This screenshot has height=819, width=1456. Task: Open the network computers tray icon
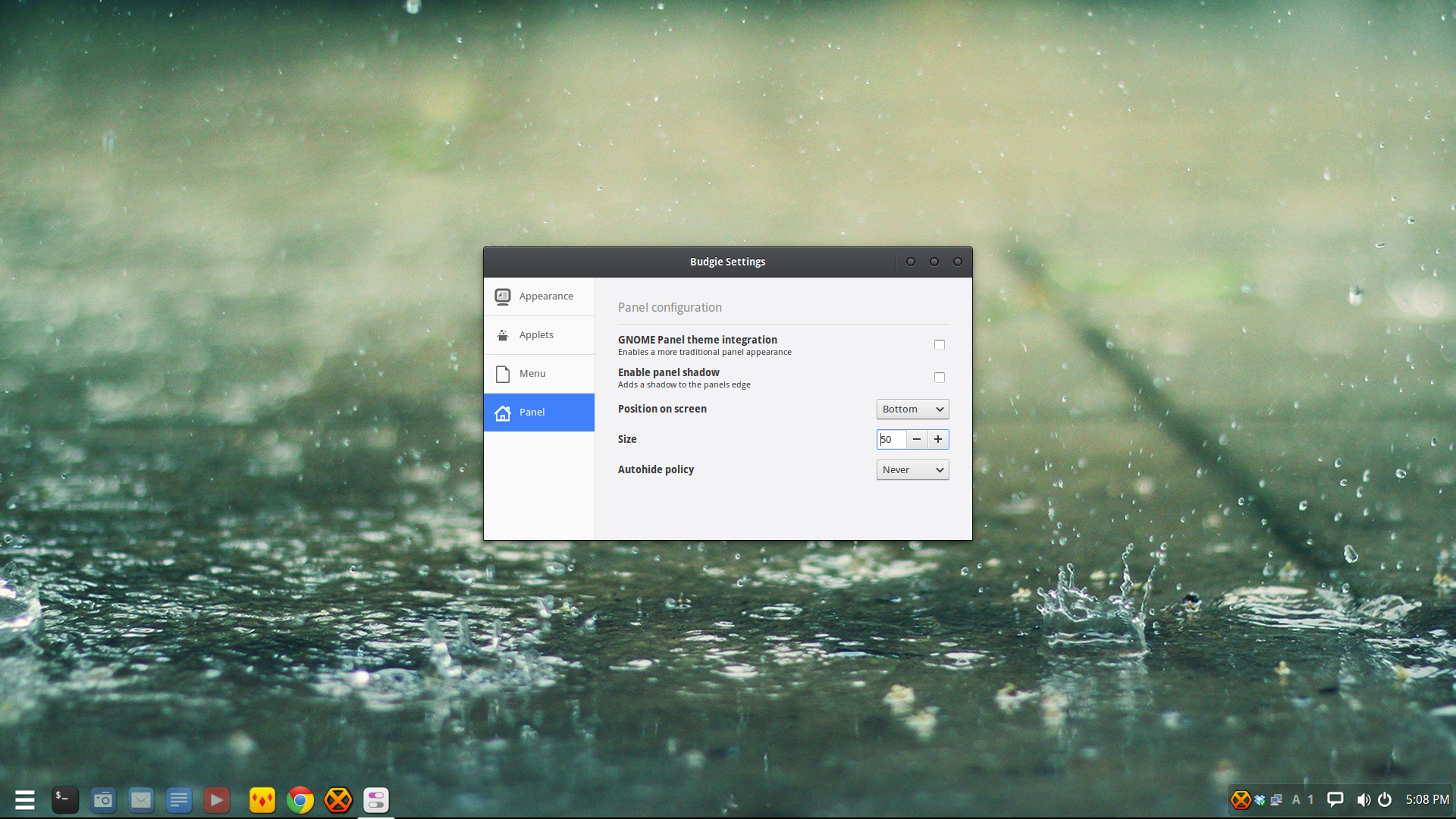(1276, 800)
